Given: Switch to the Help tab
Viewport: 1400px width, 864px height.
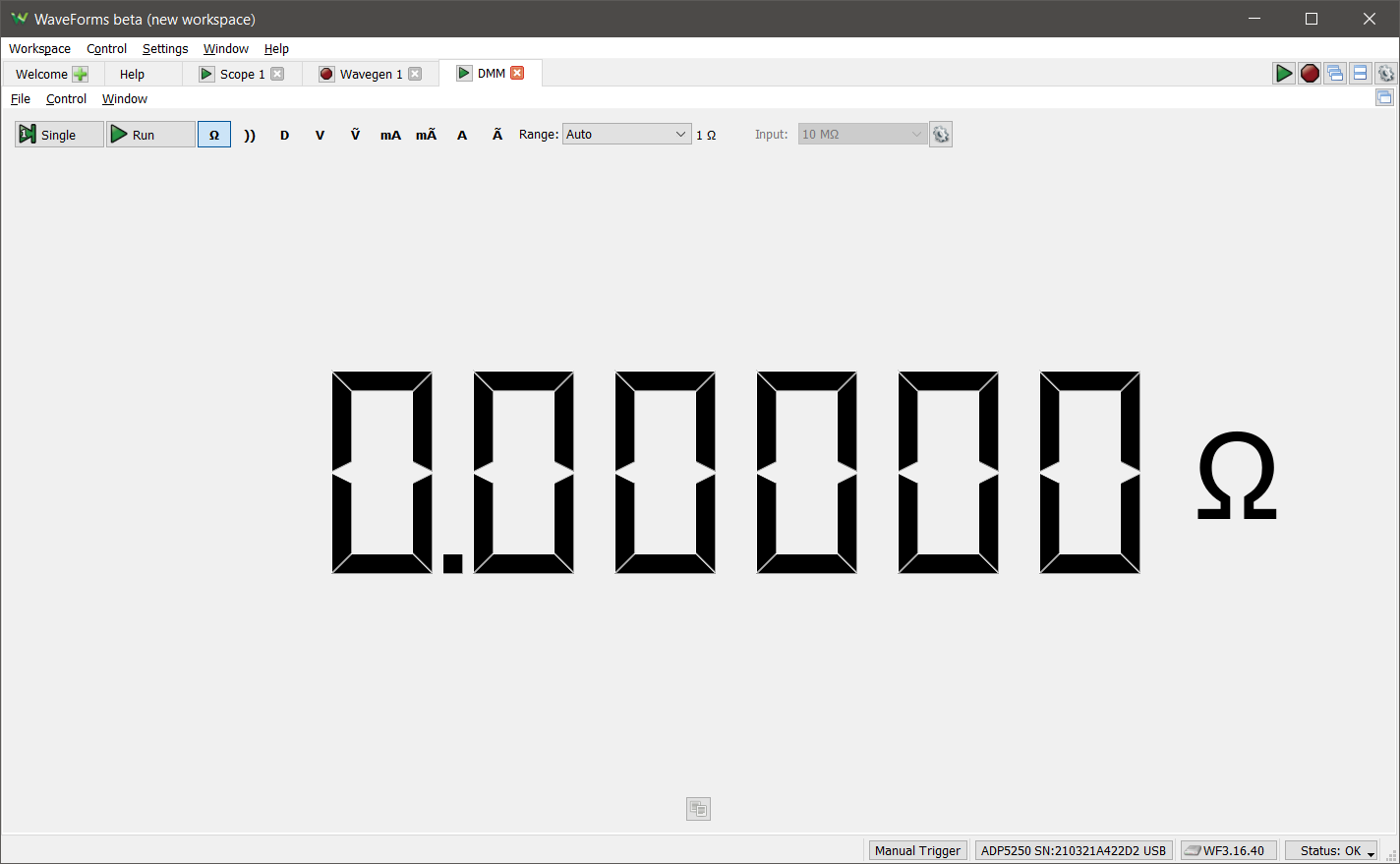Looking at the screenshot, I should (132, 74).
